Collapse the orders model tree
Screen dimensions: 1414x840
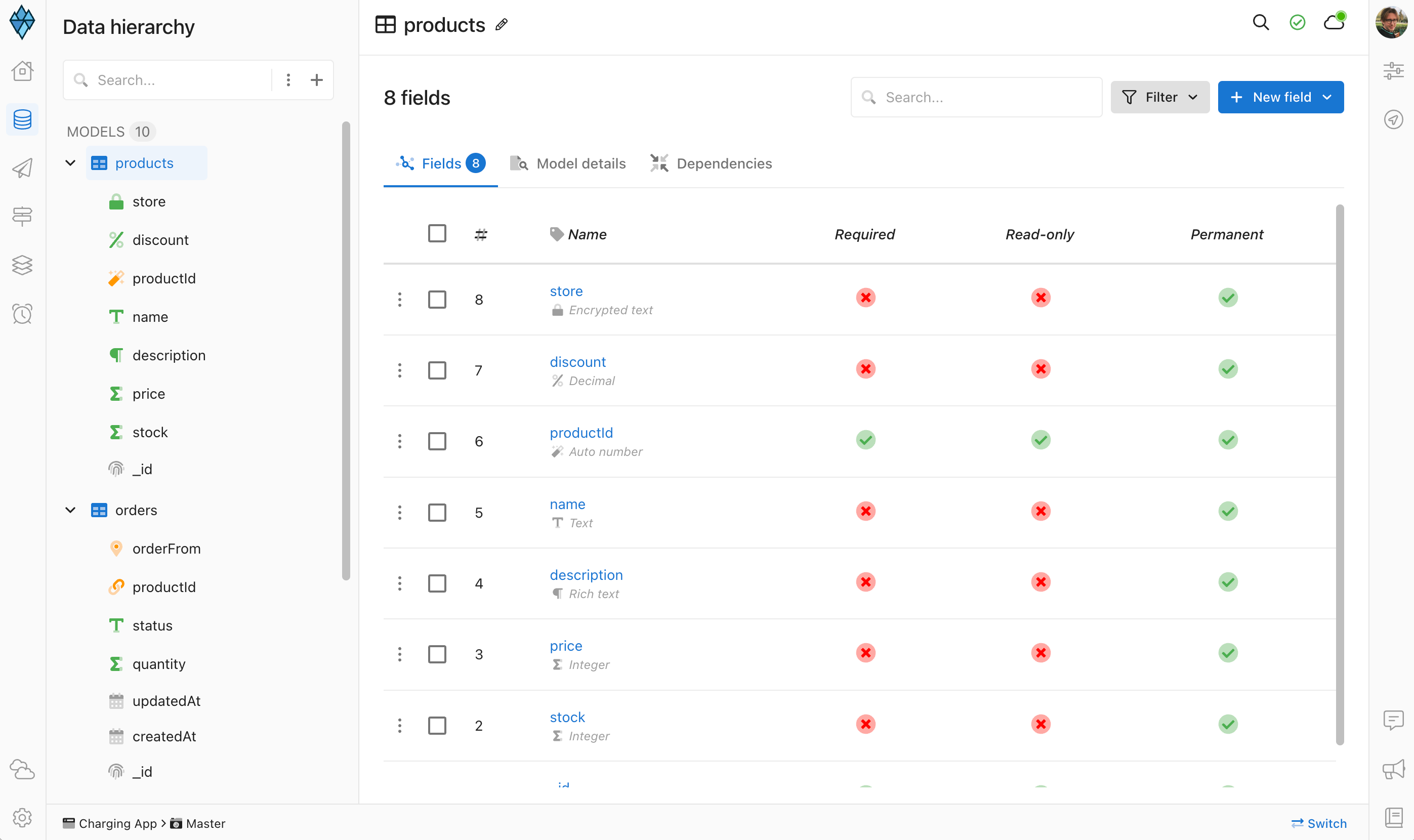(x=70, y=510)
